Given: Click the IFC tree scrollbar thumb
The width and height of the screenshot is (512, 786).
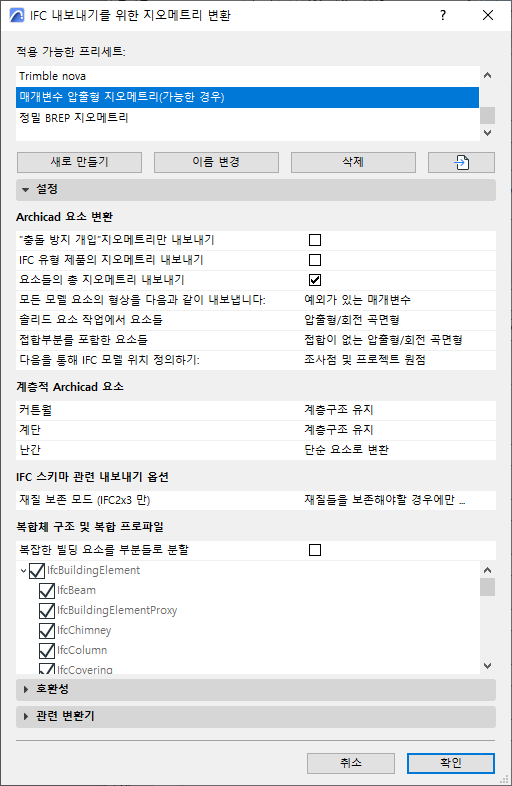Looking at the screenshot, I should 487,587.
